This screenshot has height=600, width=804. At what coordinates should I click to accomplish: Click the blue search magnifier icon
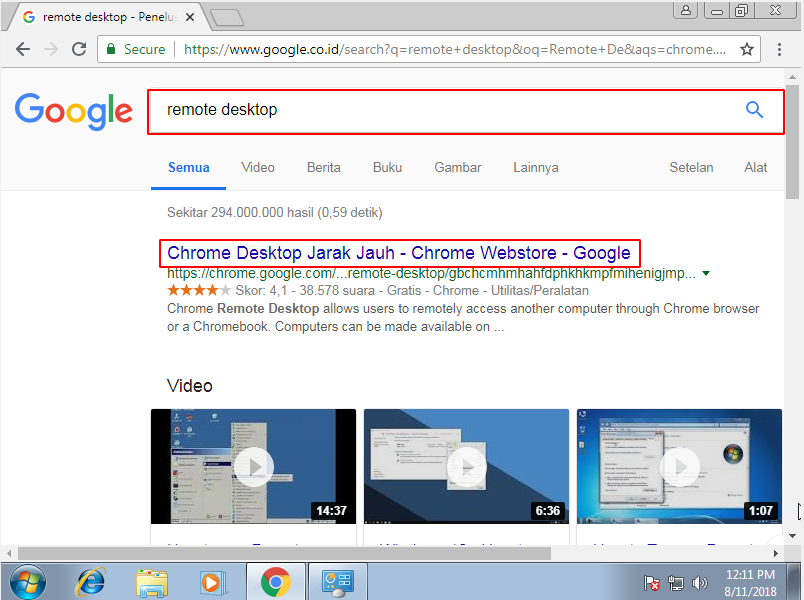click(x=754, y=109)
